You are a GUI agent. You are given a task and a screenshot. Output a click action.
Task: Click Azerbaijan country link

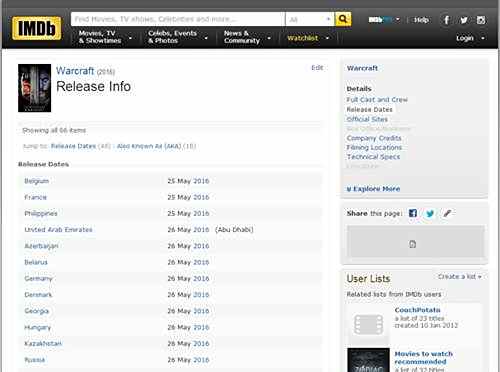pos(41,246)
